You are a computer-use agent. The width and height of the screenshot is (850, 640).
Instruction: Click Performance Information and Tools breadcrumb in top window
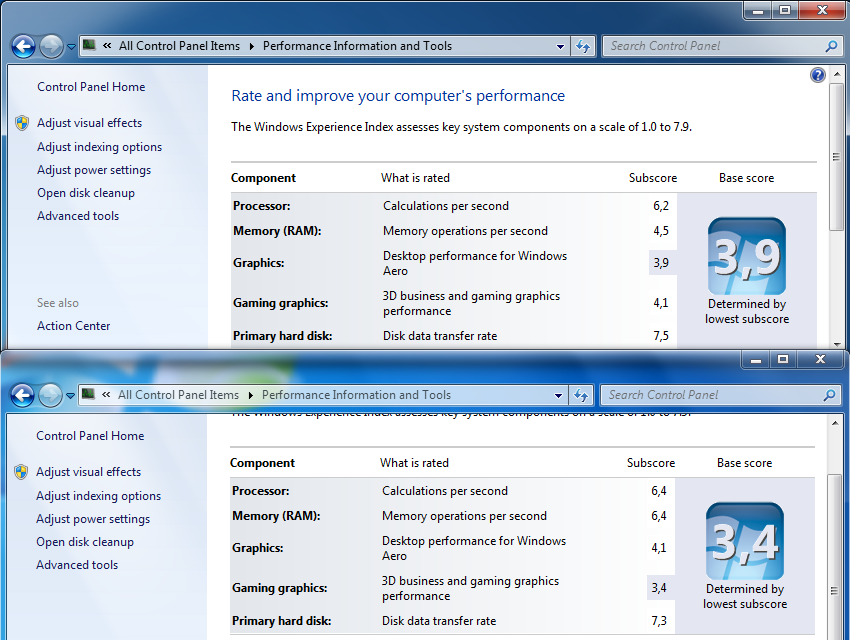point(357,46)
